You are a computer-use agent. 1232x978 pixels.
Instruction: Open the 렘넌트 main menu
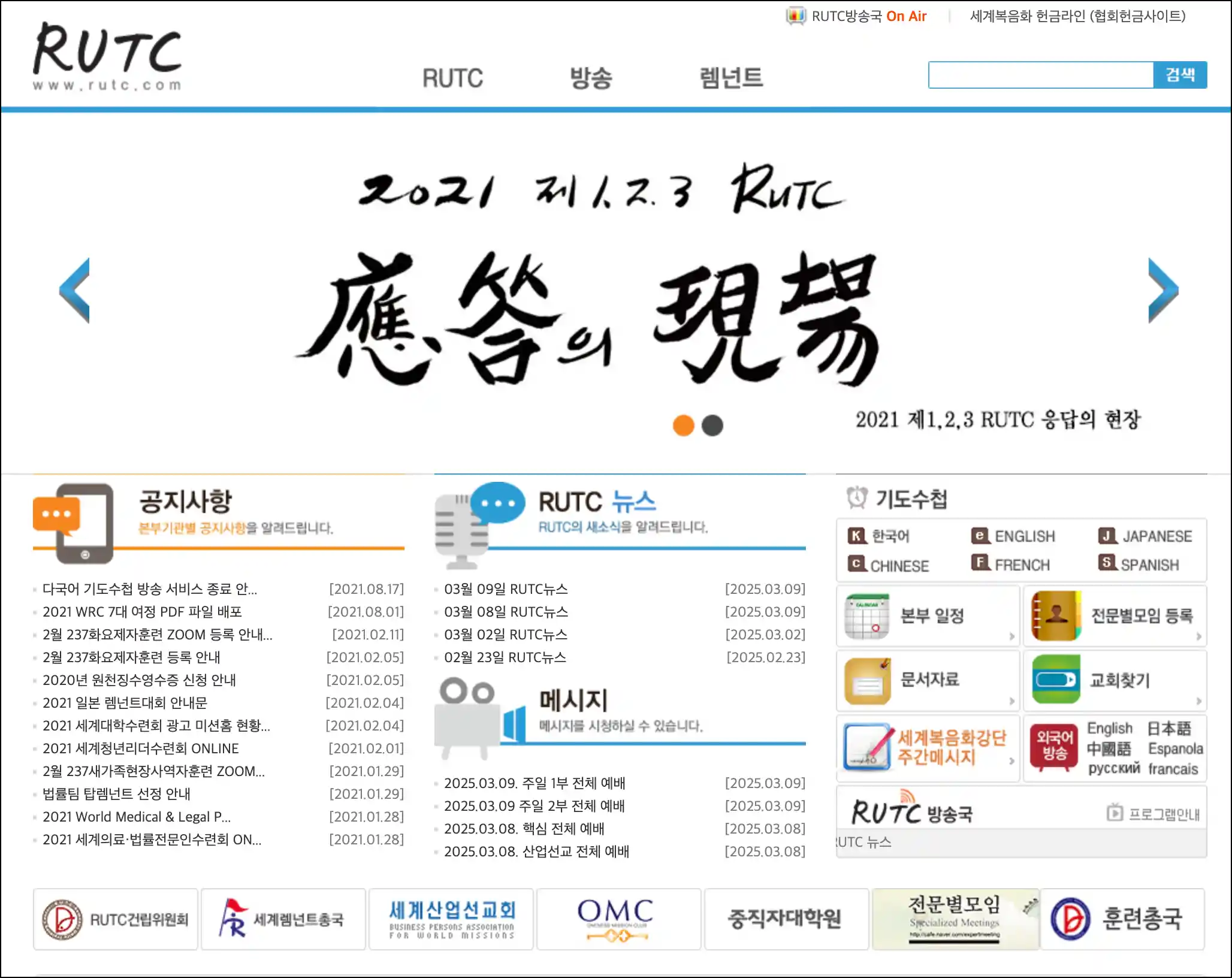731,78
